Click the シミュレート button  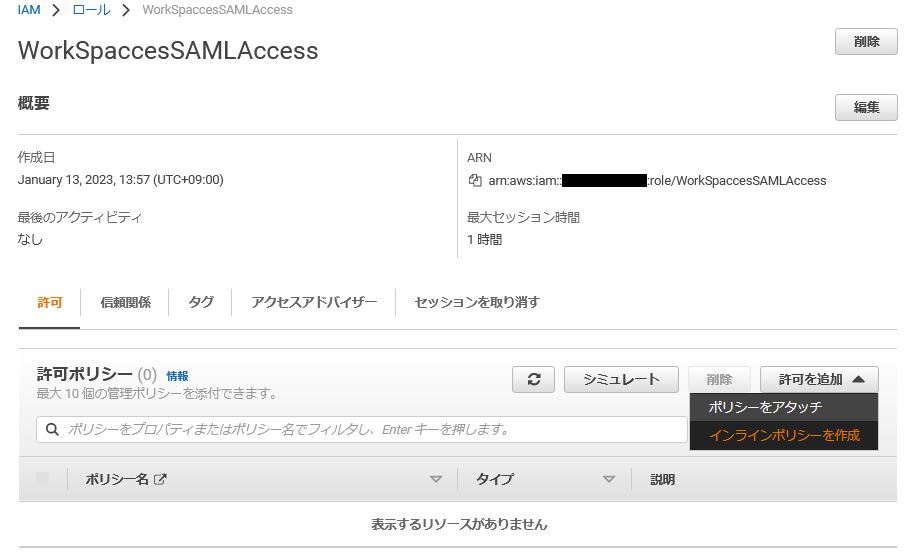[x=621, y=379]
